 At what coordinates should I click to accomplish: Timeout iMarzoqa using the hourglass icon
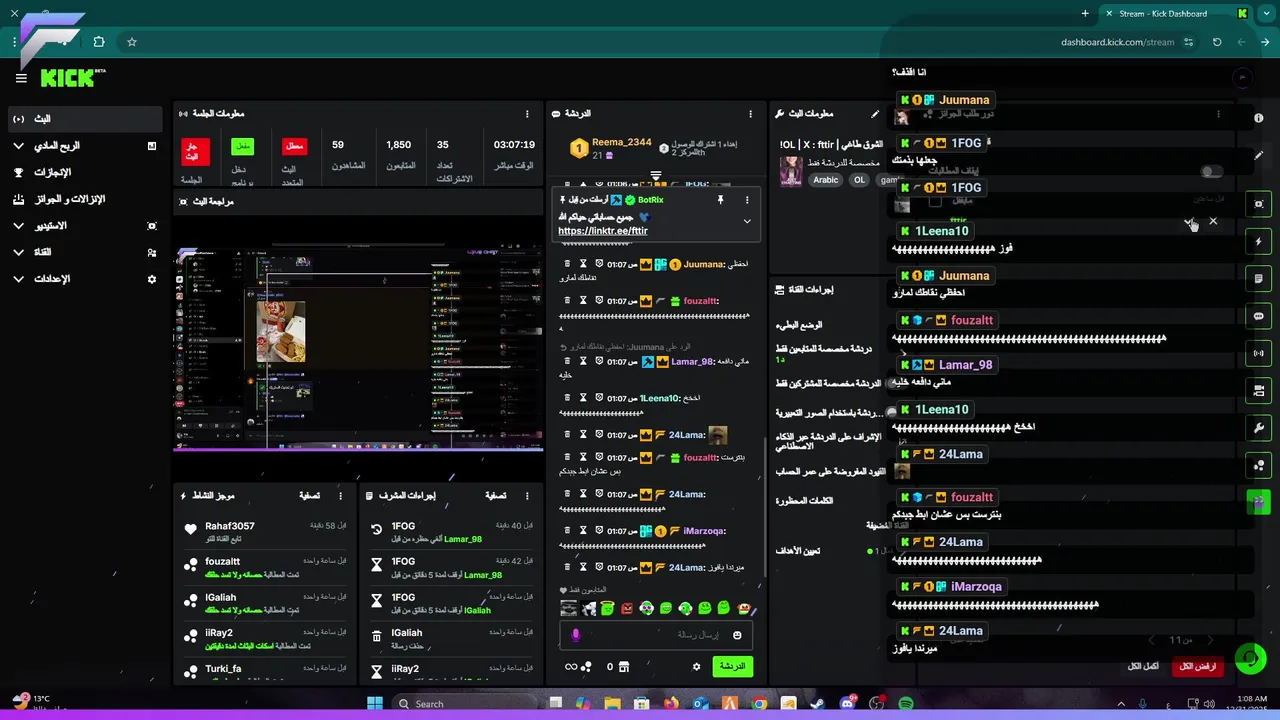[x=583, y=531]
